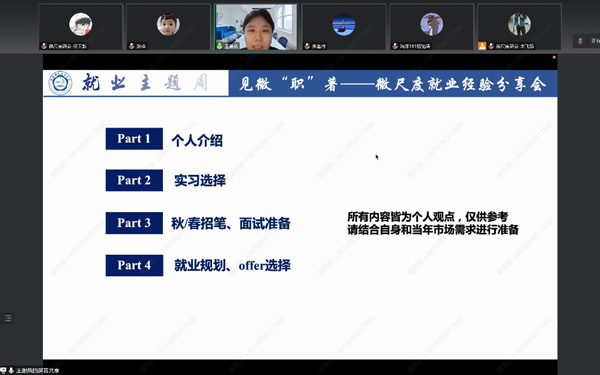Select the Tom cat avatar participant tile
600x375 pixels.
432,27
